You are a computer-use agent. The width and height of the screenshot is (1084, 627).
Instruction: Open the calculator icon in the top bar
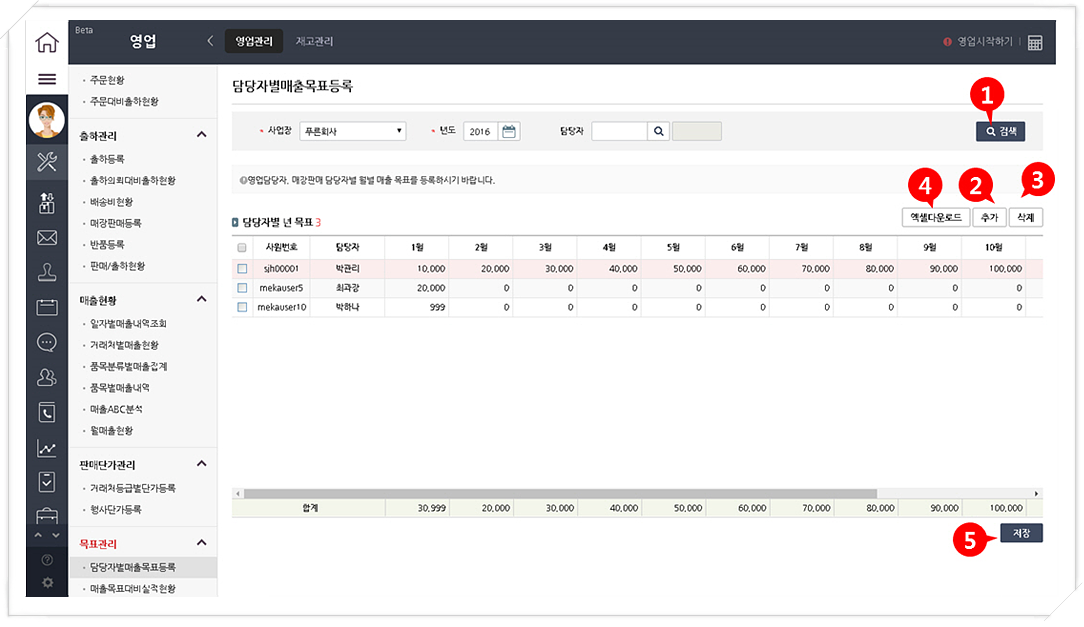[1035, 43]
